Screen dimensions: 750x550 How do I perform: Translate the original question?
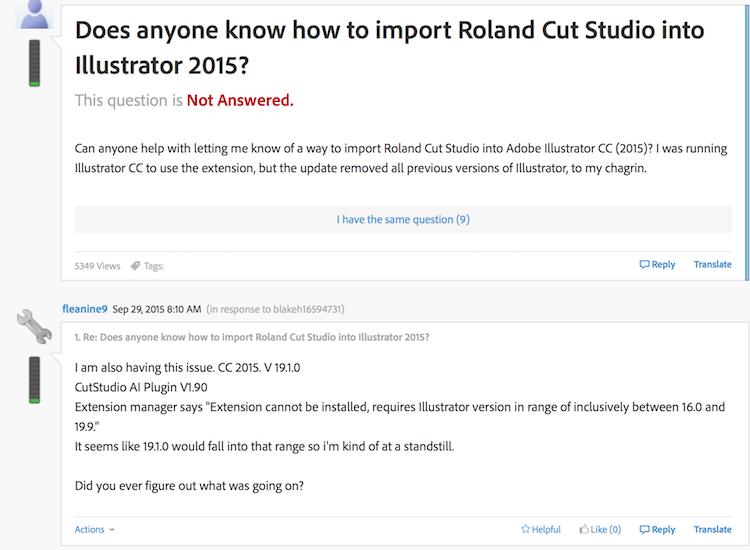[713, 265]
